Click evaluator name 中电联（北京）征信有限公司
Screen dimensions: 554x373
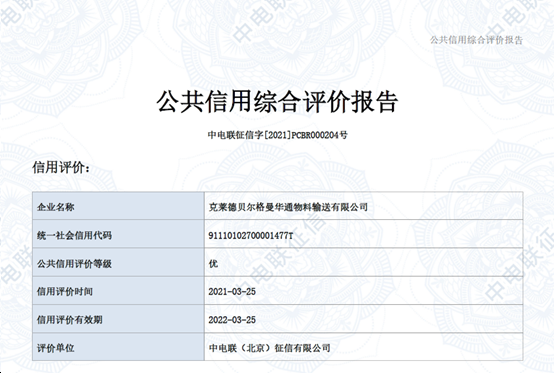pos(270,348)
